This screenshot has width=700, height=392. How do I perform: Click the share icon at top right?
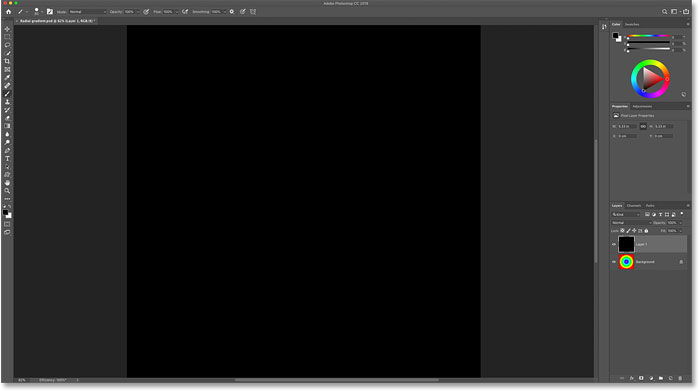686,12
